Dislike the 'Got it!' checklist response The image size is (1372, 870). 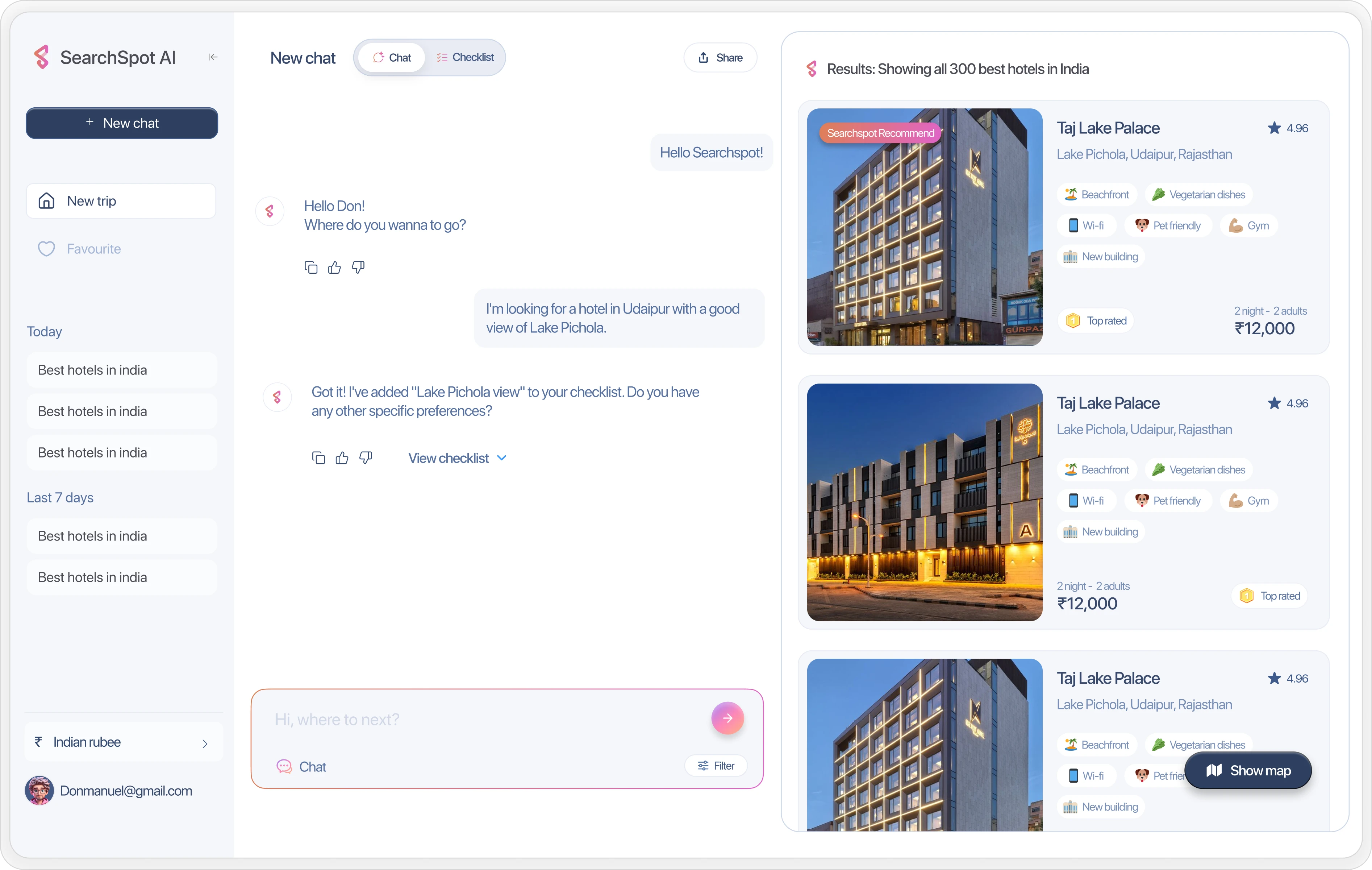366,458
